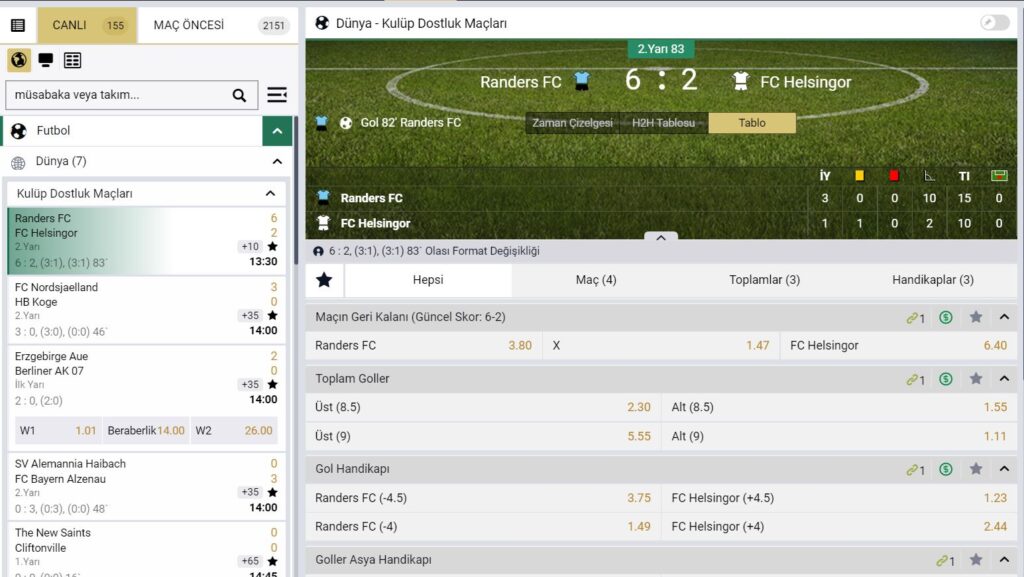The width and height of the screenshot is (1024, 577).
Task: Select FC Helsingor (+4) at 2.44
Action: pyautogui.click(x=839, y=527)
